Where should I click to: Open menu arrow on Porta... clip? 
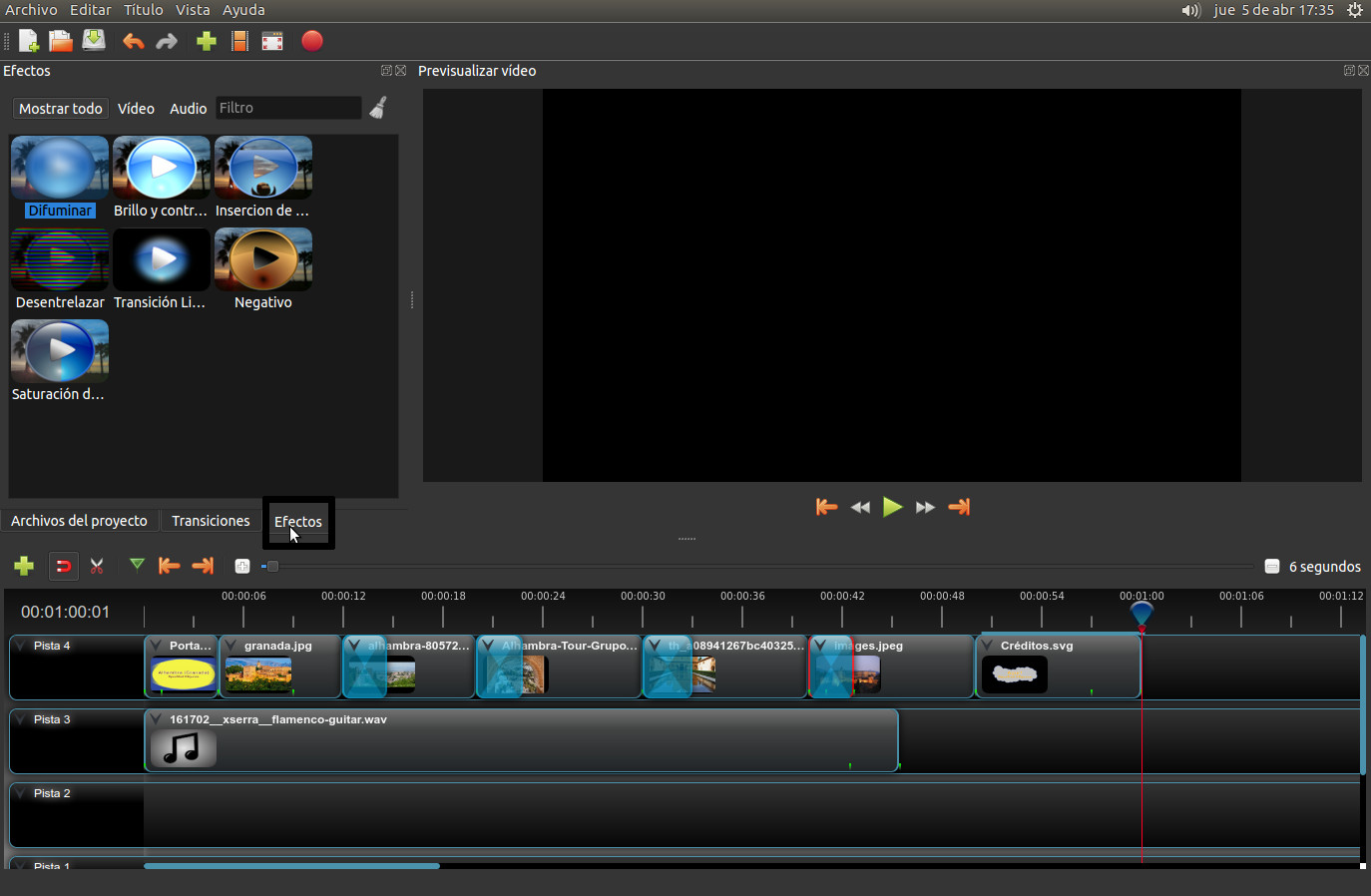click(x=156, y=646)
